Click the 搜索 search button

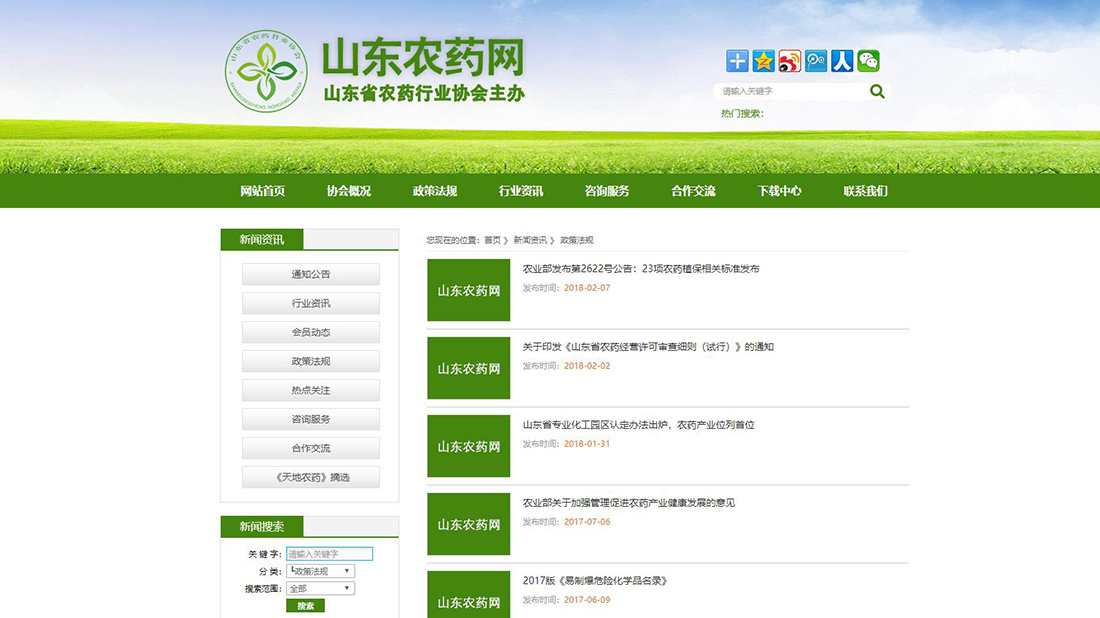[306, 605]
